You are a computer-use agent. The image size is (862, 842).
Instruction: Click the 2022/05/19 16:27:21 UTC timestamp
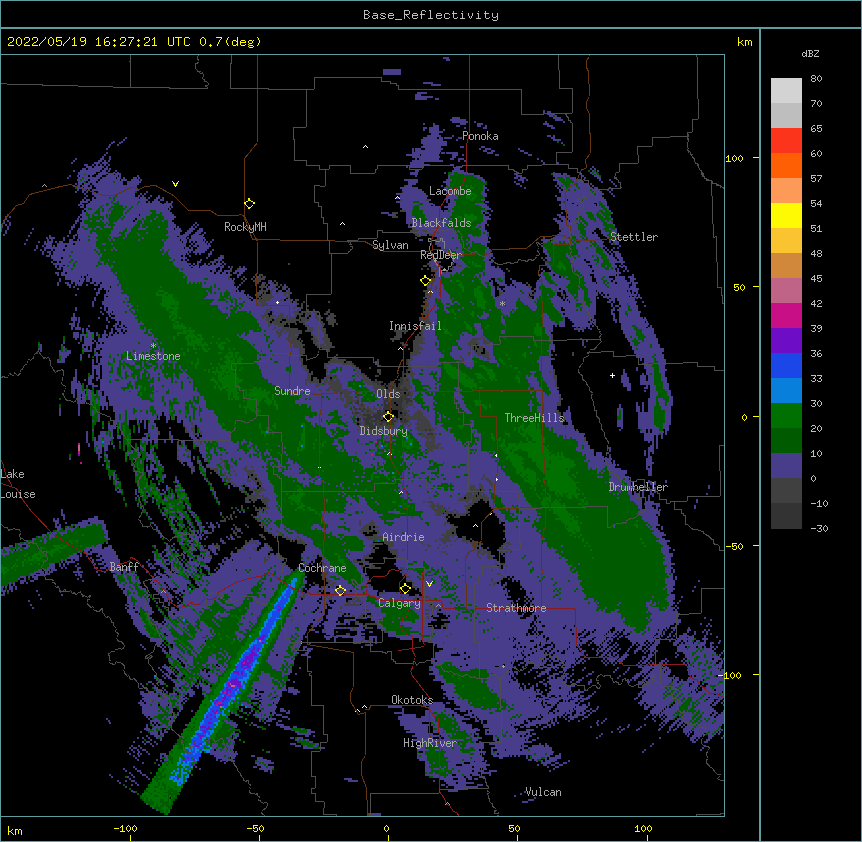98,42
